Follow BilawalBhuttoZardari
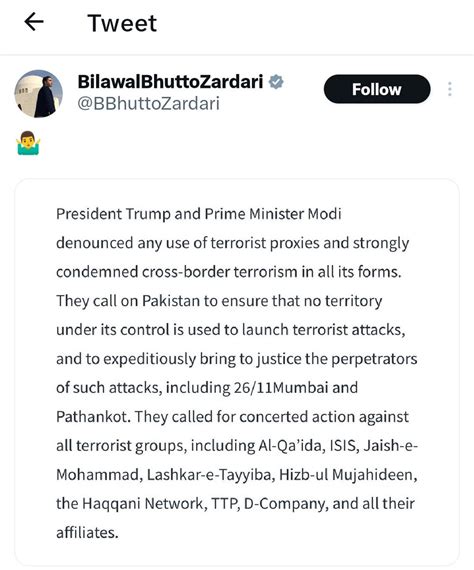The width and height of the screenshot is (474, 570). coord(377,89)
